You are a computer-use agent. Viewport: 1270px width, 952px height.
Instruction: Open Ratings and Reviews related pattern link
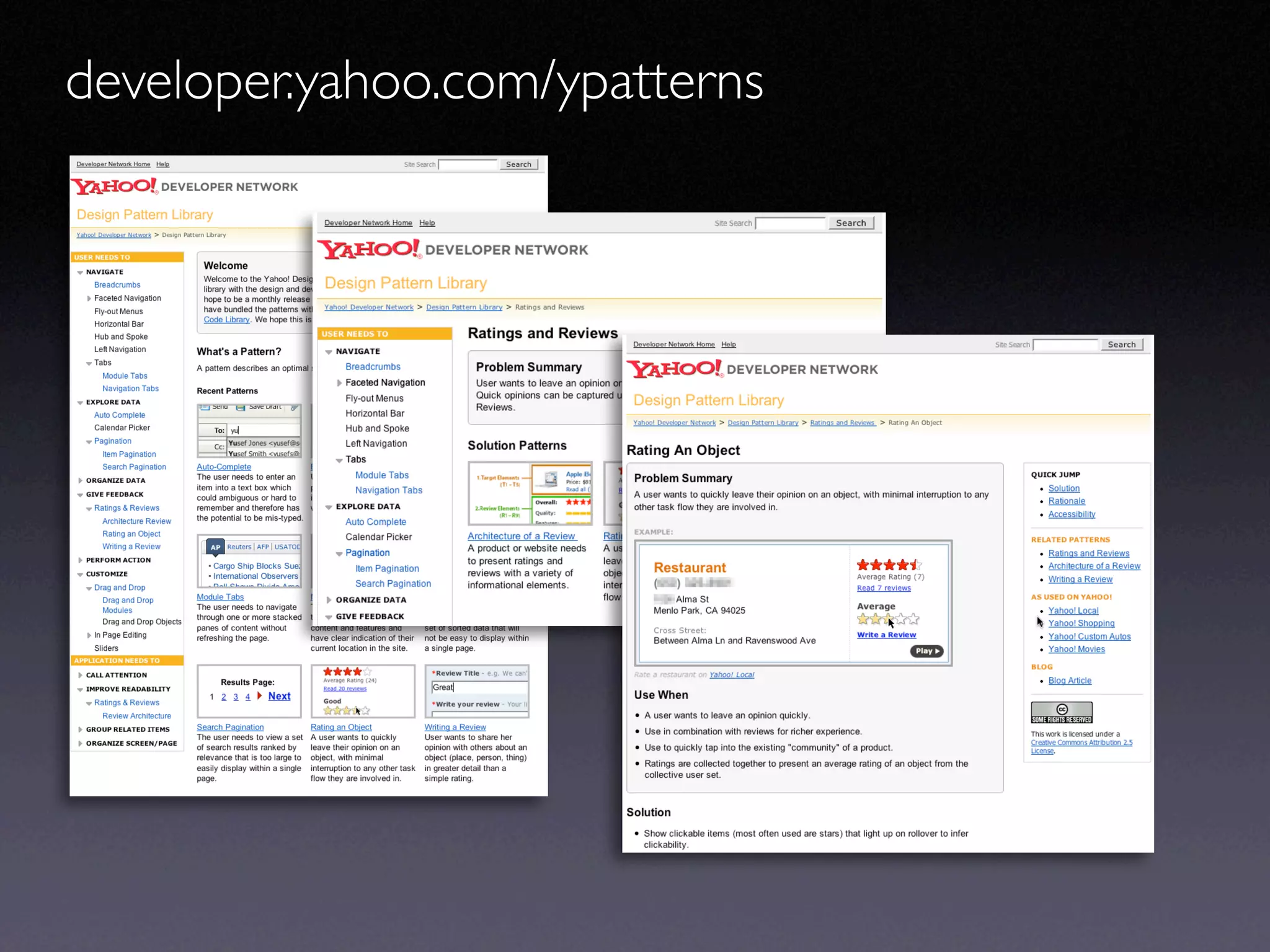1089,553
